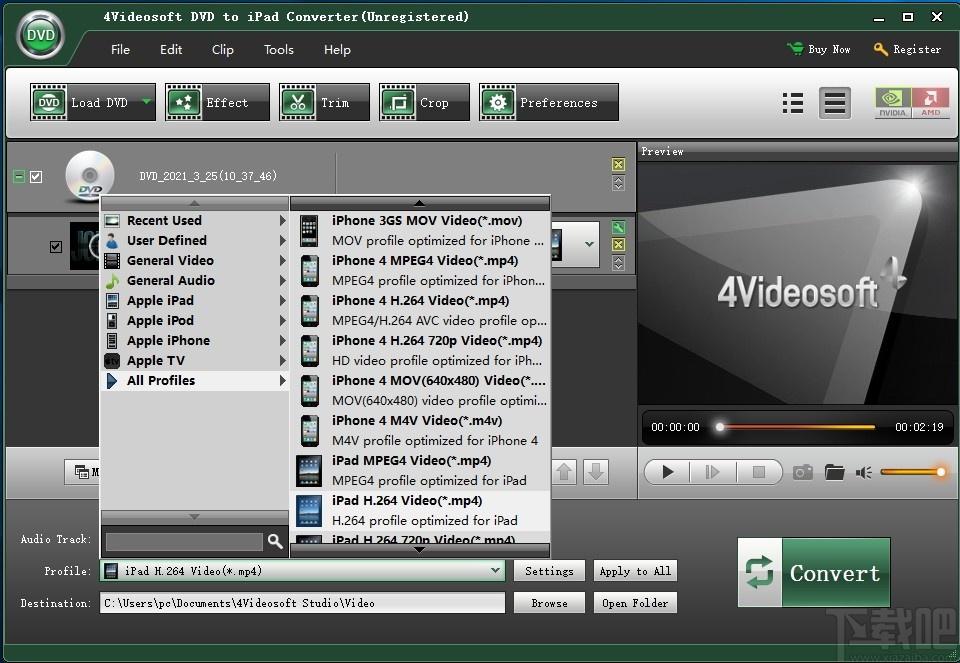Choose iPhone 4 M4V Video profile

pos(421,430)
